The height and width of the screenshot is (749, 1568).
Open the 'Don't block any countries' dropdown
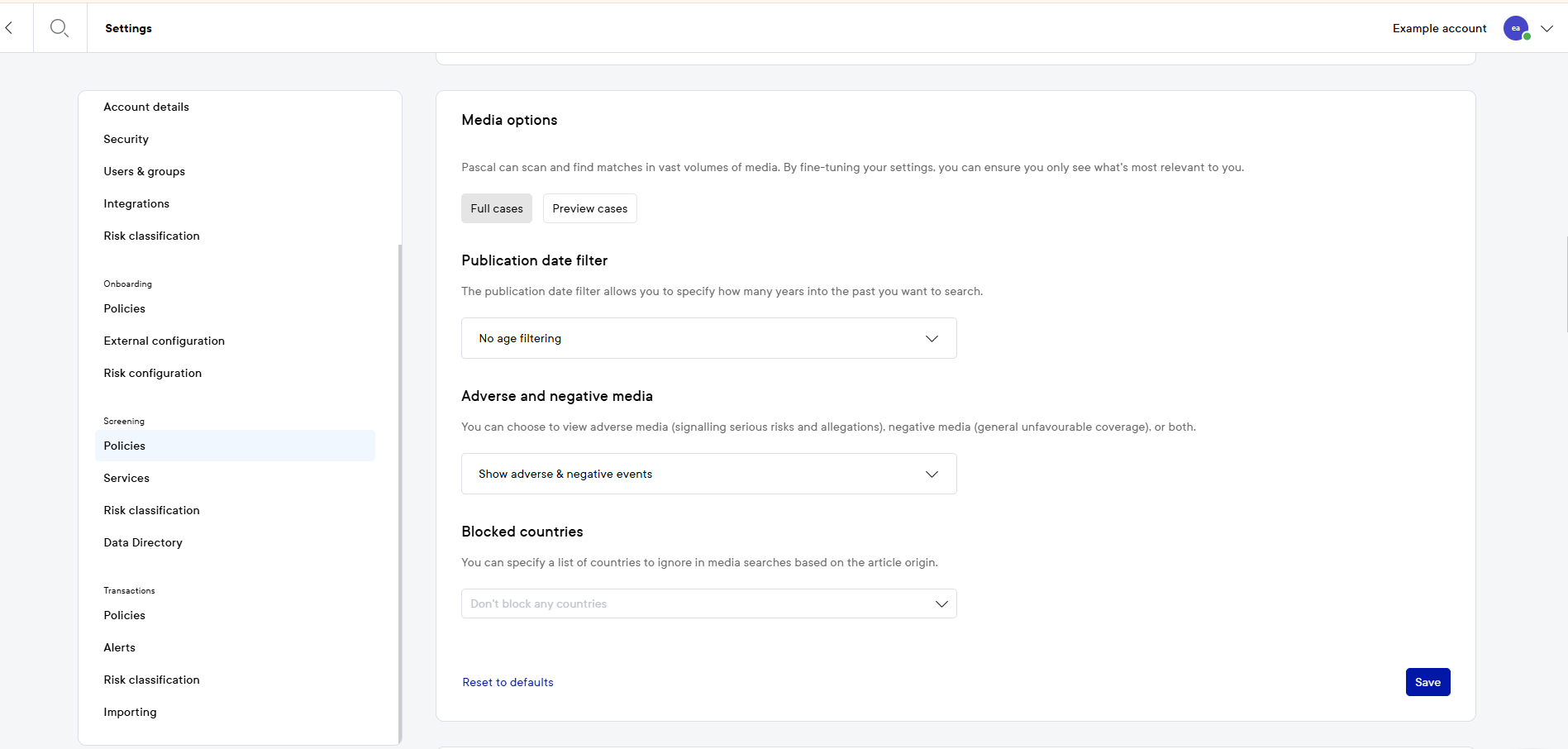click(709, 603)
